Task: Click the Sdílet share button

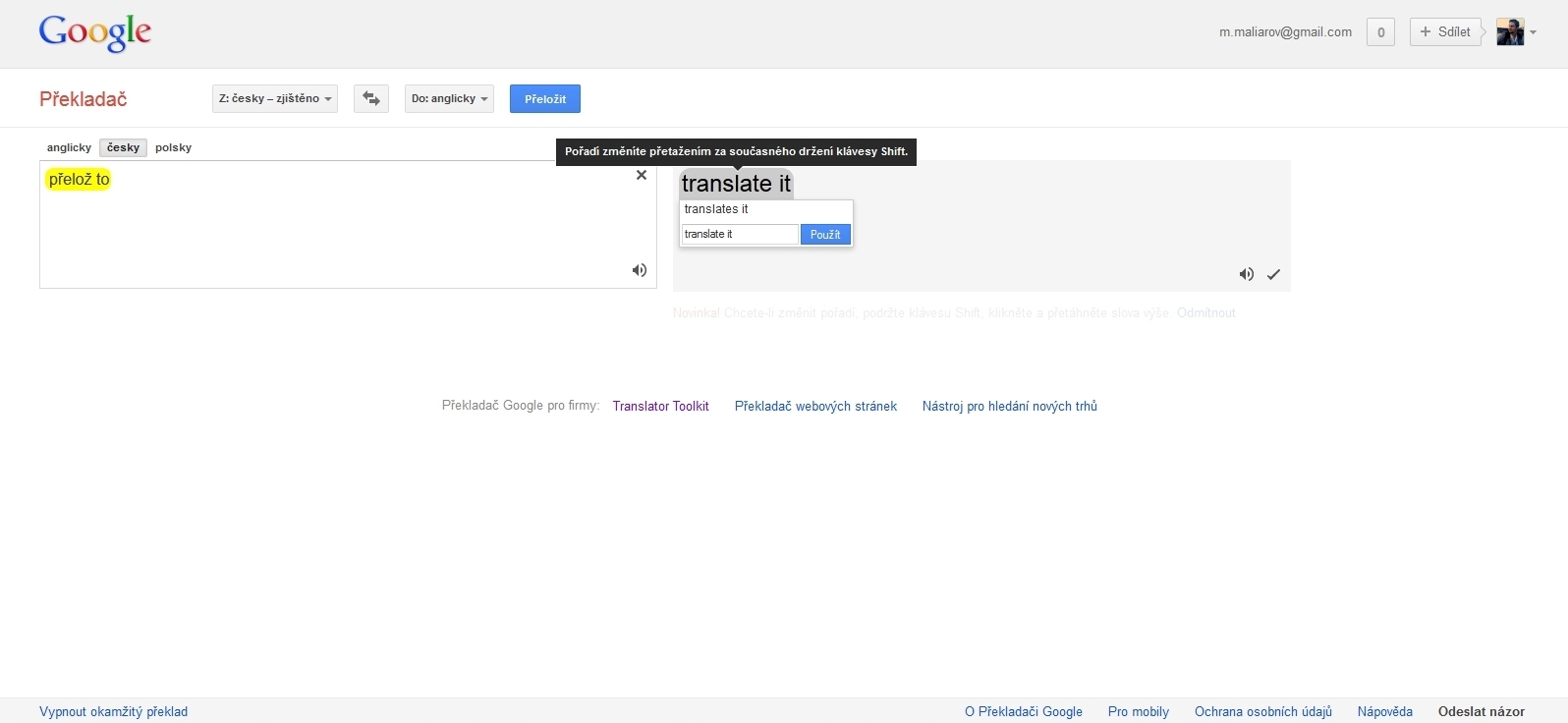Action: [x=1445, y=32]
